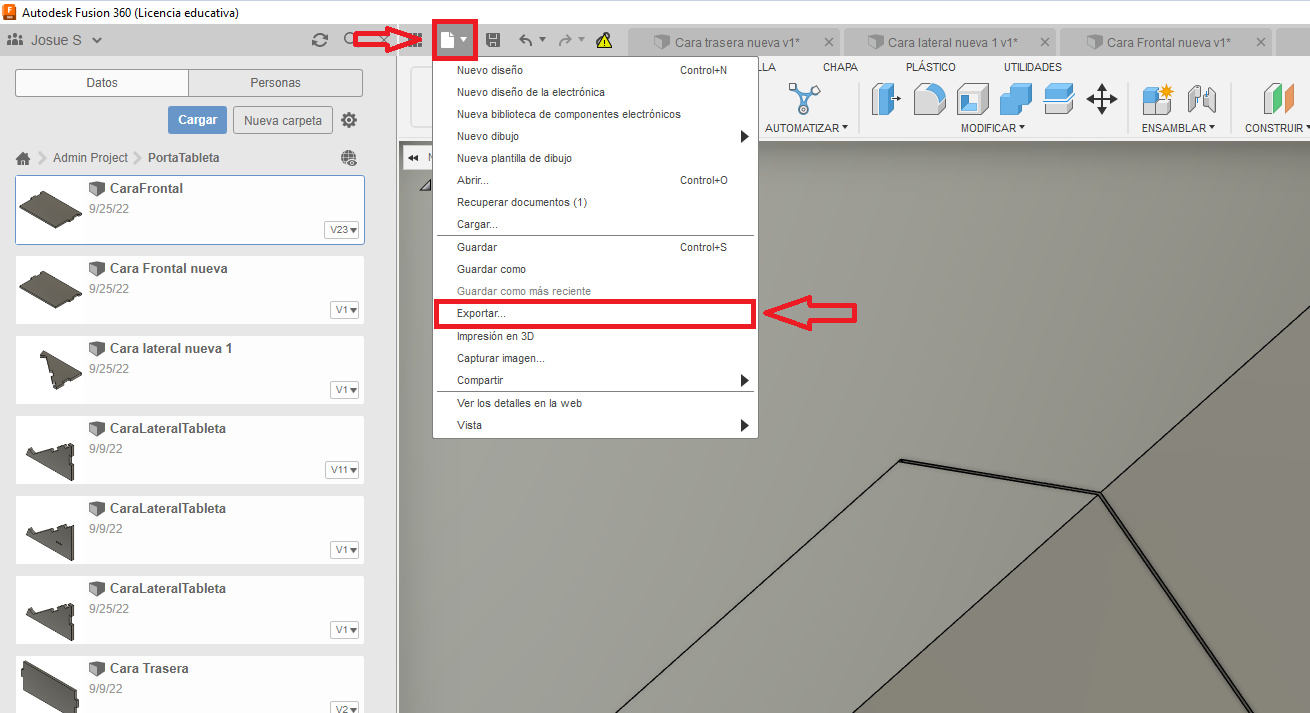Click the Save disk icon
This screenshot has width=1310, height=713.
tap(493, 40)
